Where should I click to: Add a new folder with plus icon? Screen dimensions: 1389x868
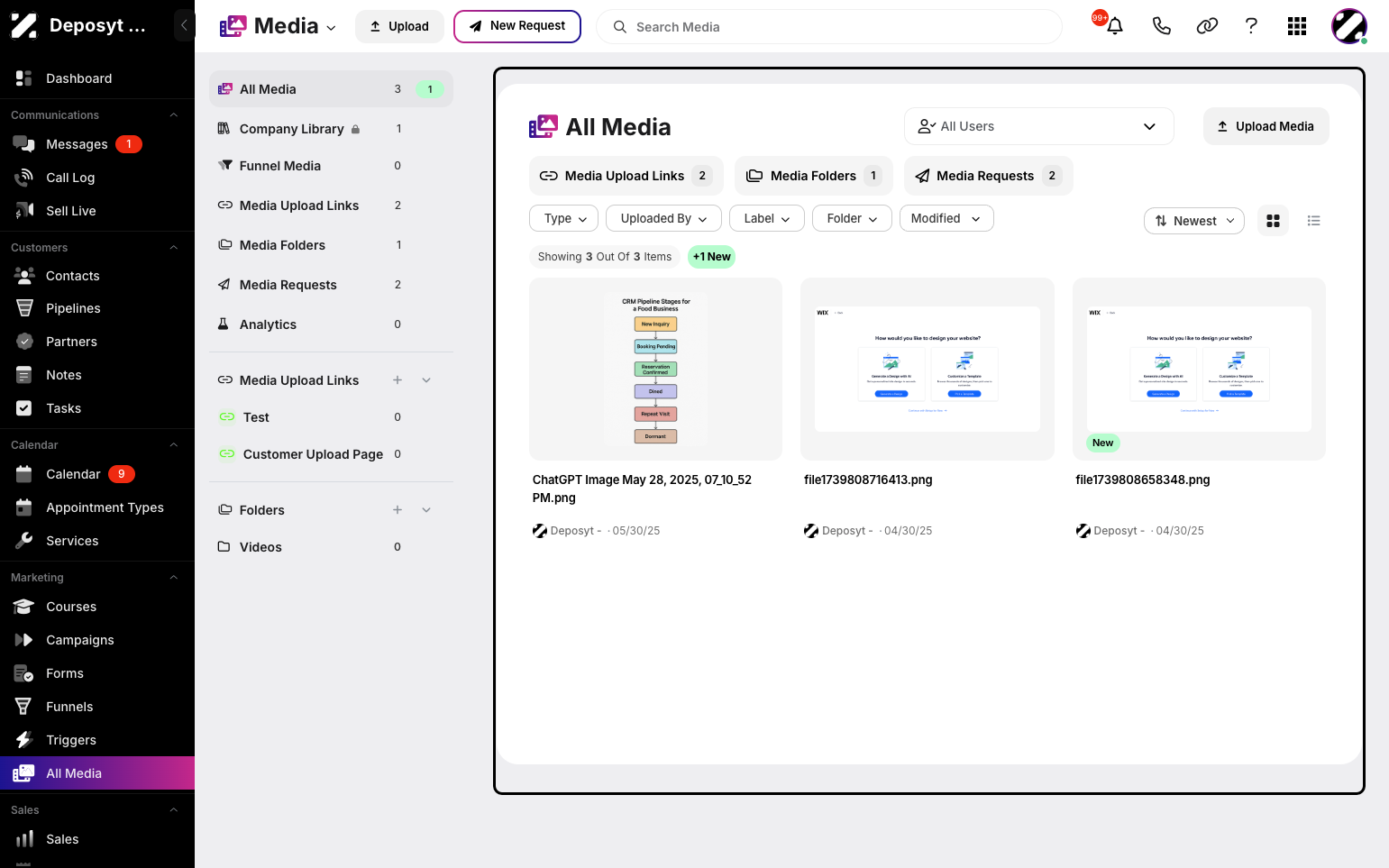(x=398, y=510)
